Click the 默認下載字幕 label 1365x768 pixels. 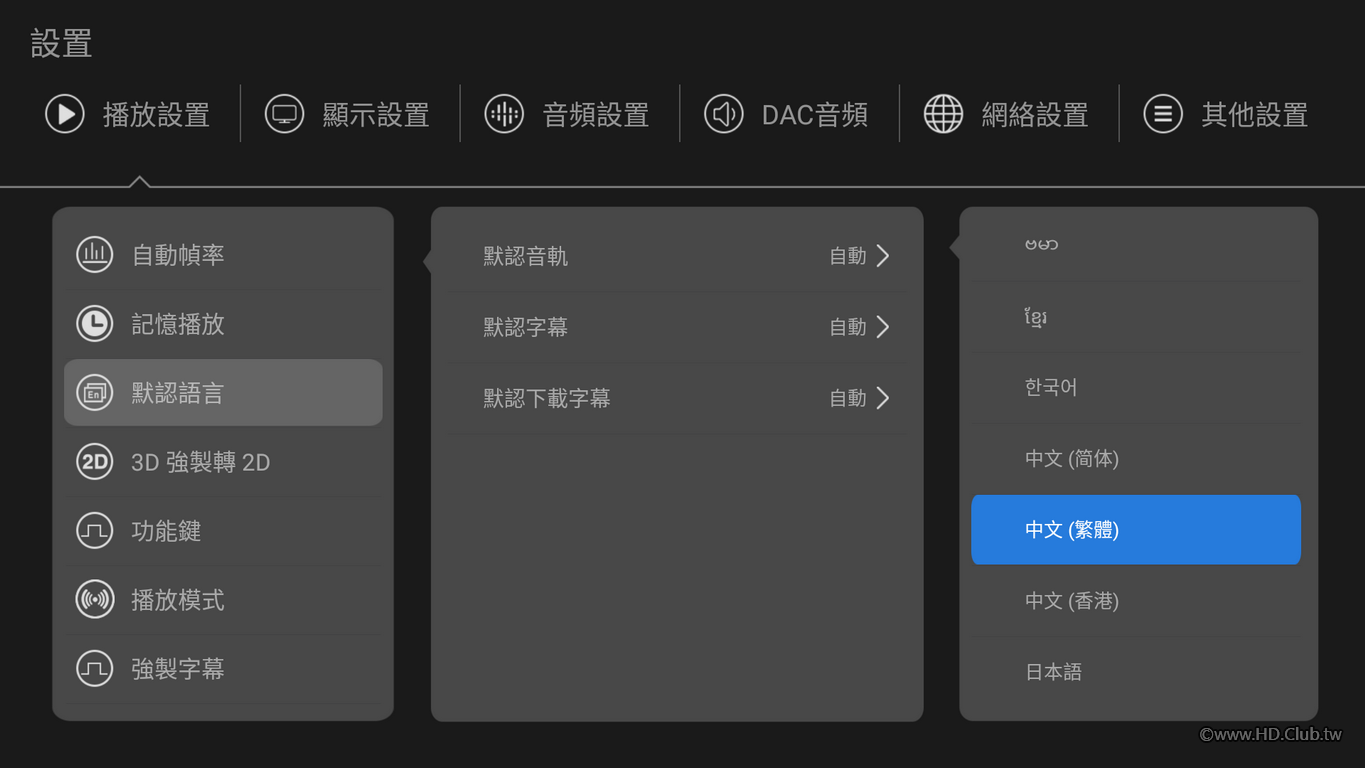click(547, 398)
